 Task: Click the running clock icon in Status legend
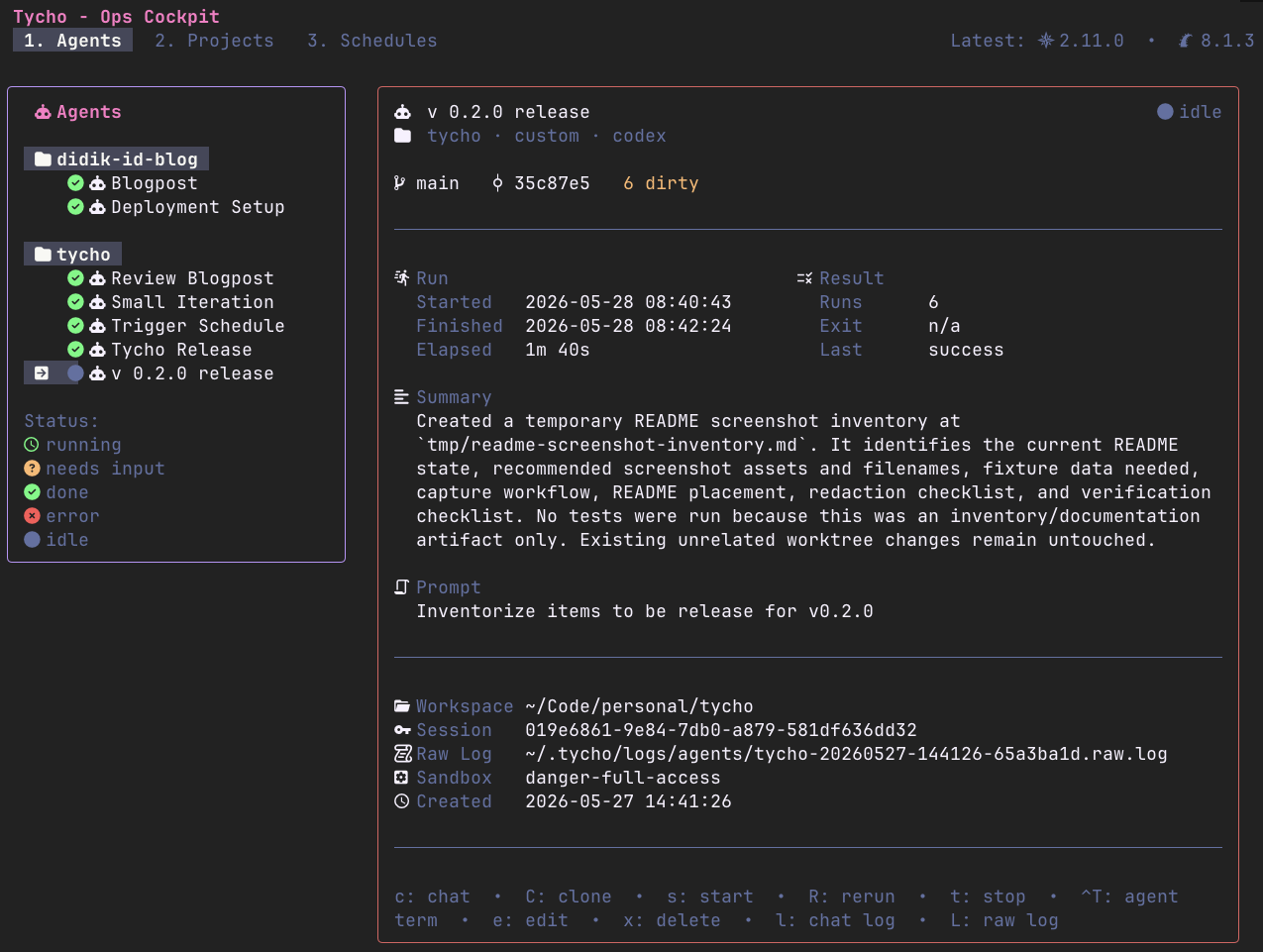[32, 445]
